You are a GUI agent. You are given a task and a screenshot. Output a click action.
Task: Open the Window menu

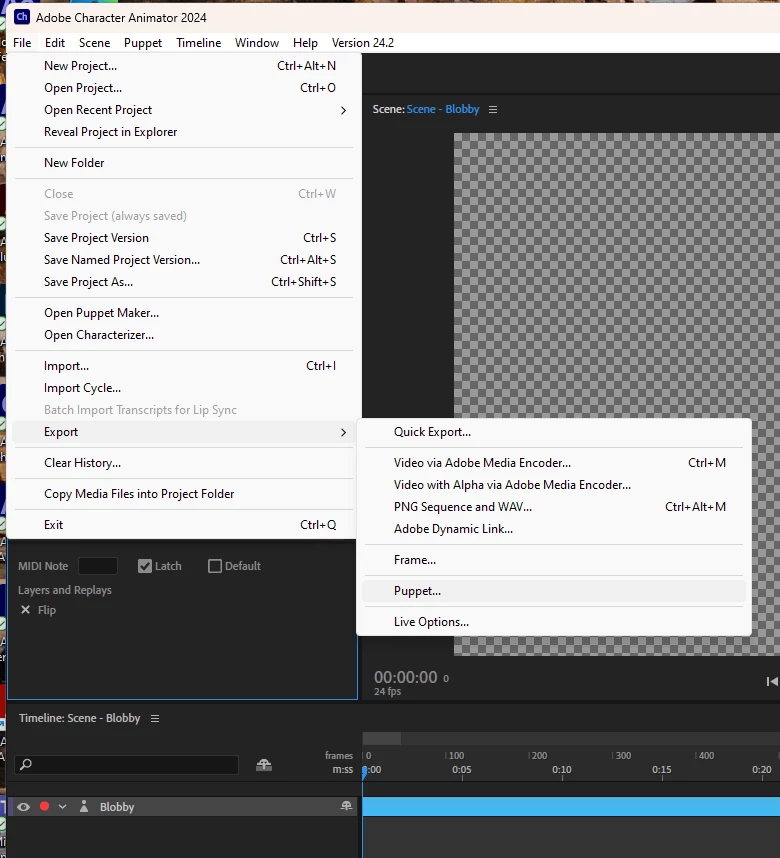click(257, 43)
